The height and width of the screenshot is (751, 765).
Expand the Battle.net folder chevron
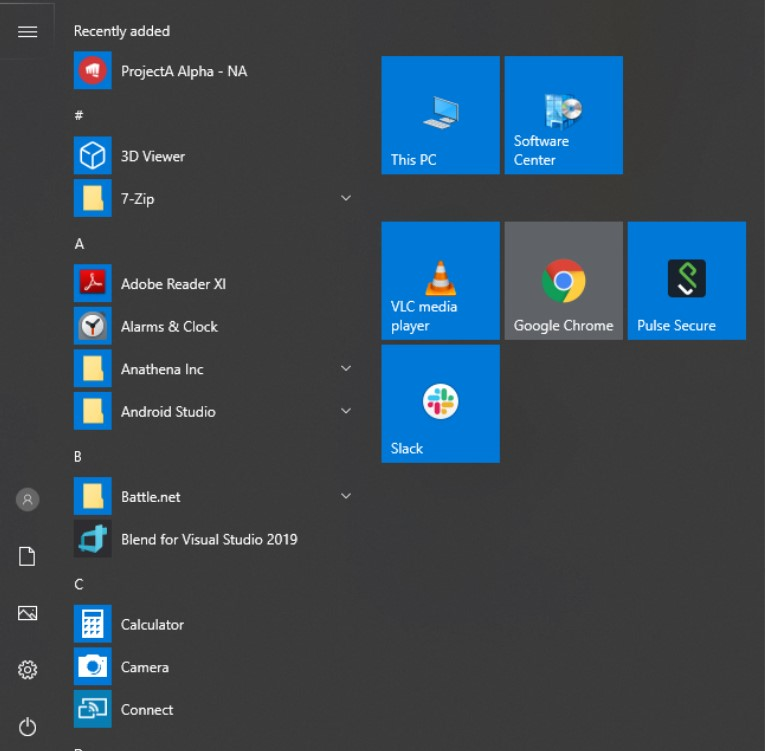pyautogui.click(x=345, y=496)
